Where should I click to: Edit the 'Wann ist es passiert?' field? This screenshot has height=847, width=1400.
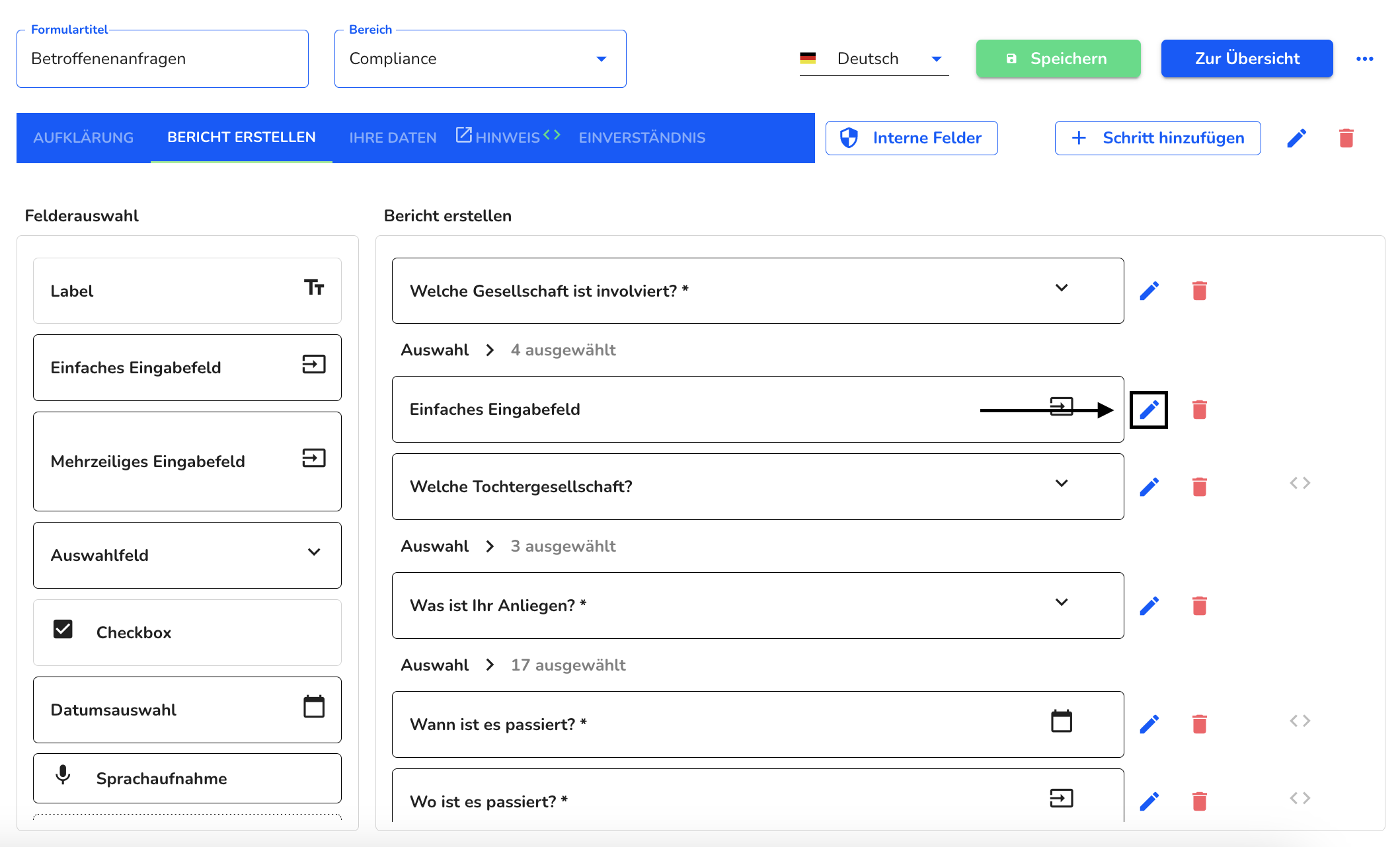point(1149,724)
